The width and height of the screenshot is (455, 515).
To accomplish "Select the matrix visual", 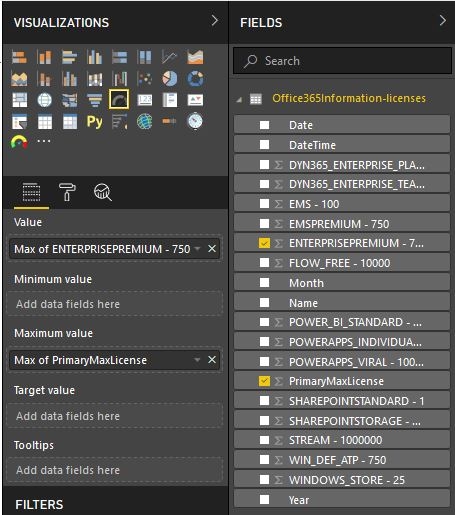I will pyautogui.click(x=69, y=122).
